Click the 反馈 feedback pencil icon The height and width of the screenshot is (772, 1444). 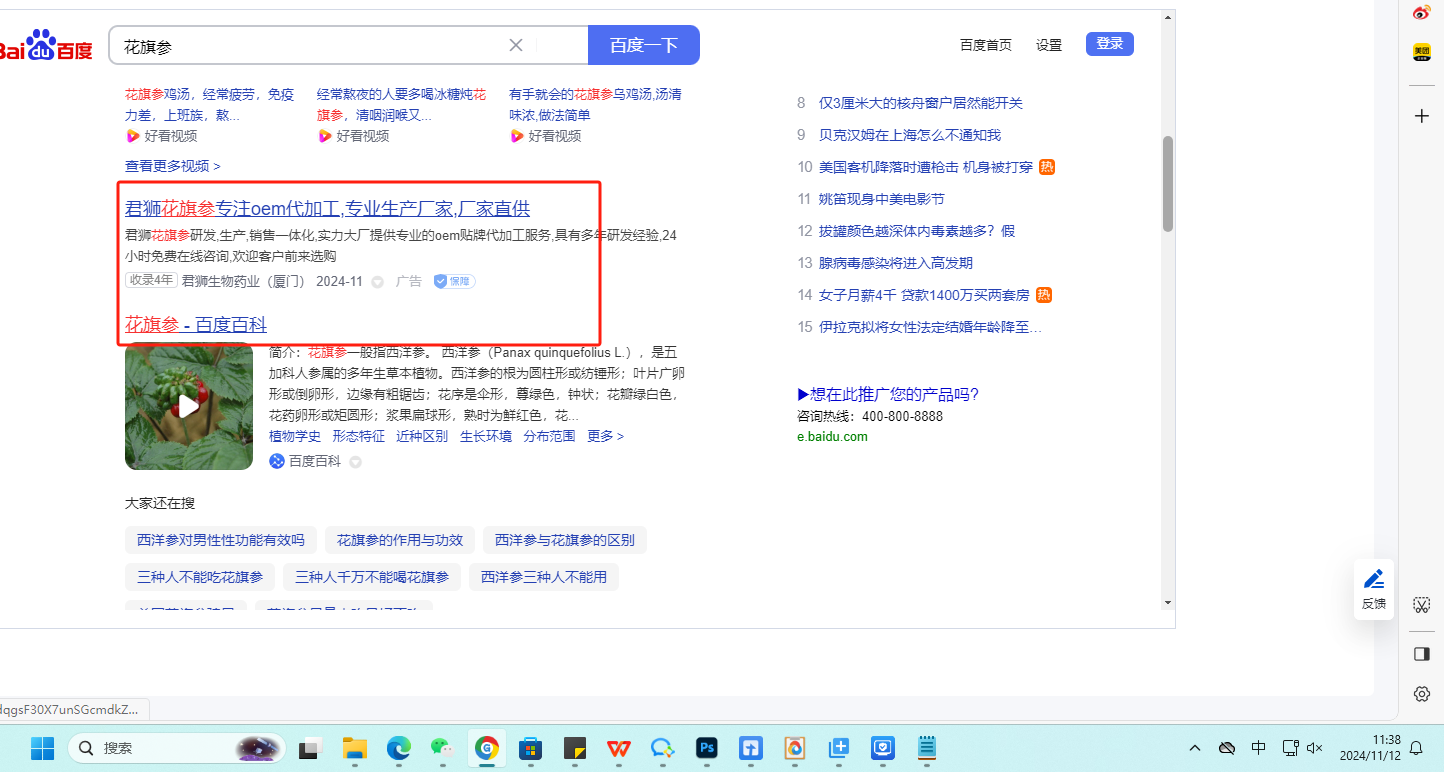click(1374, 580)
